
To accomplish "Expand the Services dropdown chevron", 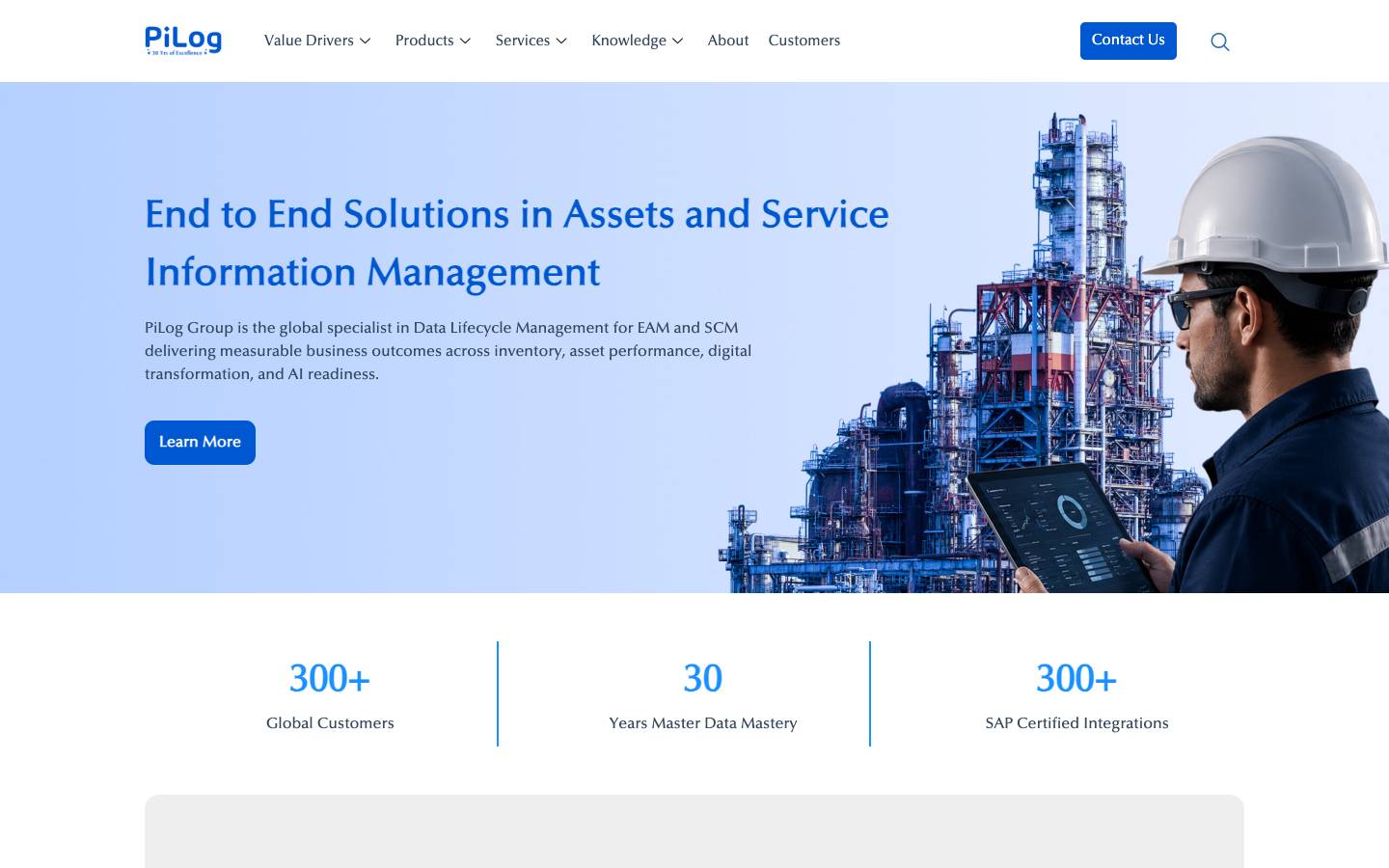I will 561,41.
